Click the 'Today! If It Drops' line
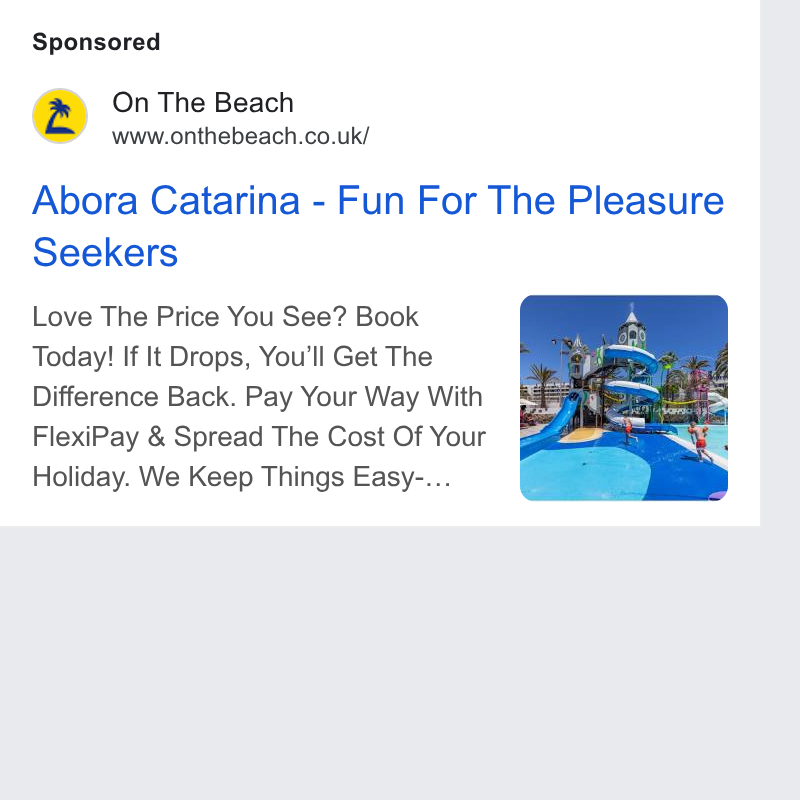800x800 pixels. click(232, 357)
